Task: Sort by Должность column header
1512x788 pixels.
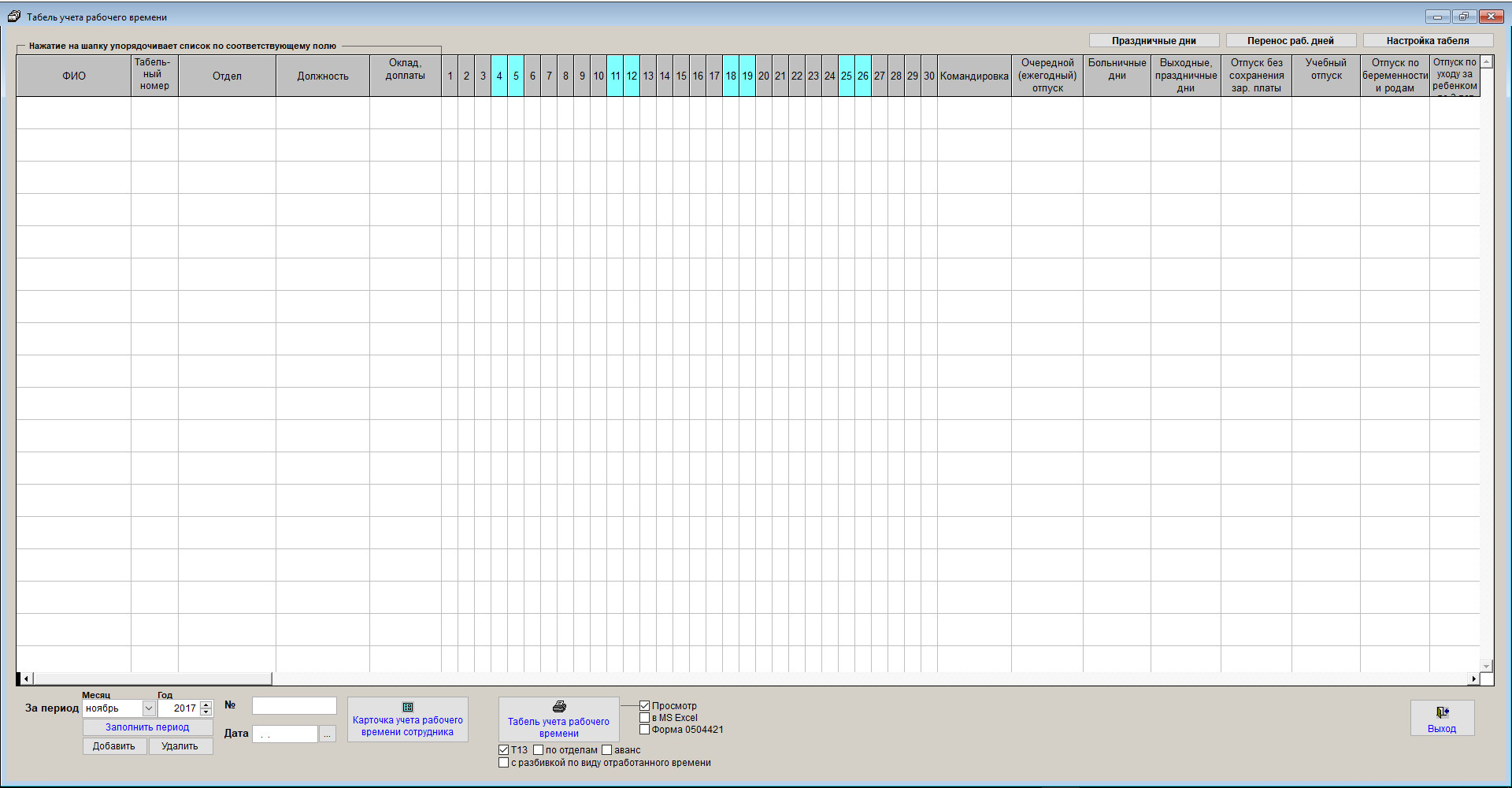Action: [x=323, y=76]
